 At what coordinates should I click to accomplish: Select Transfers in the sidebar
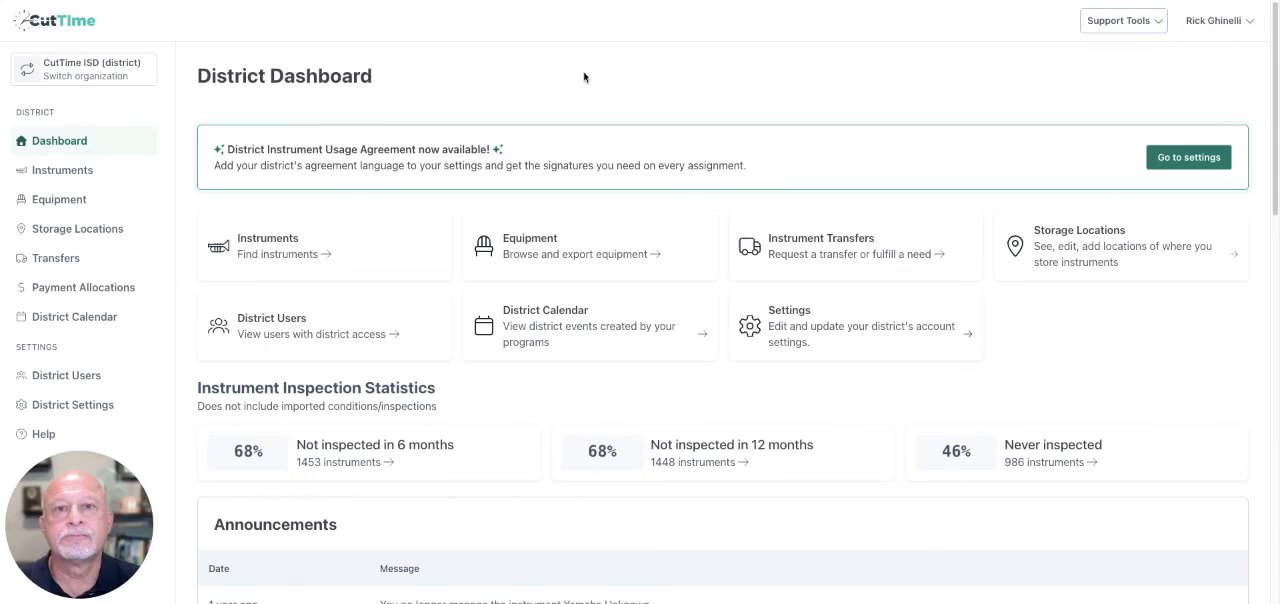coord(55,258)
